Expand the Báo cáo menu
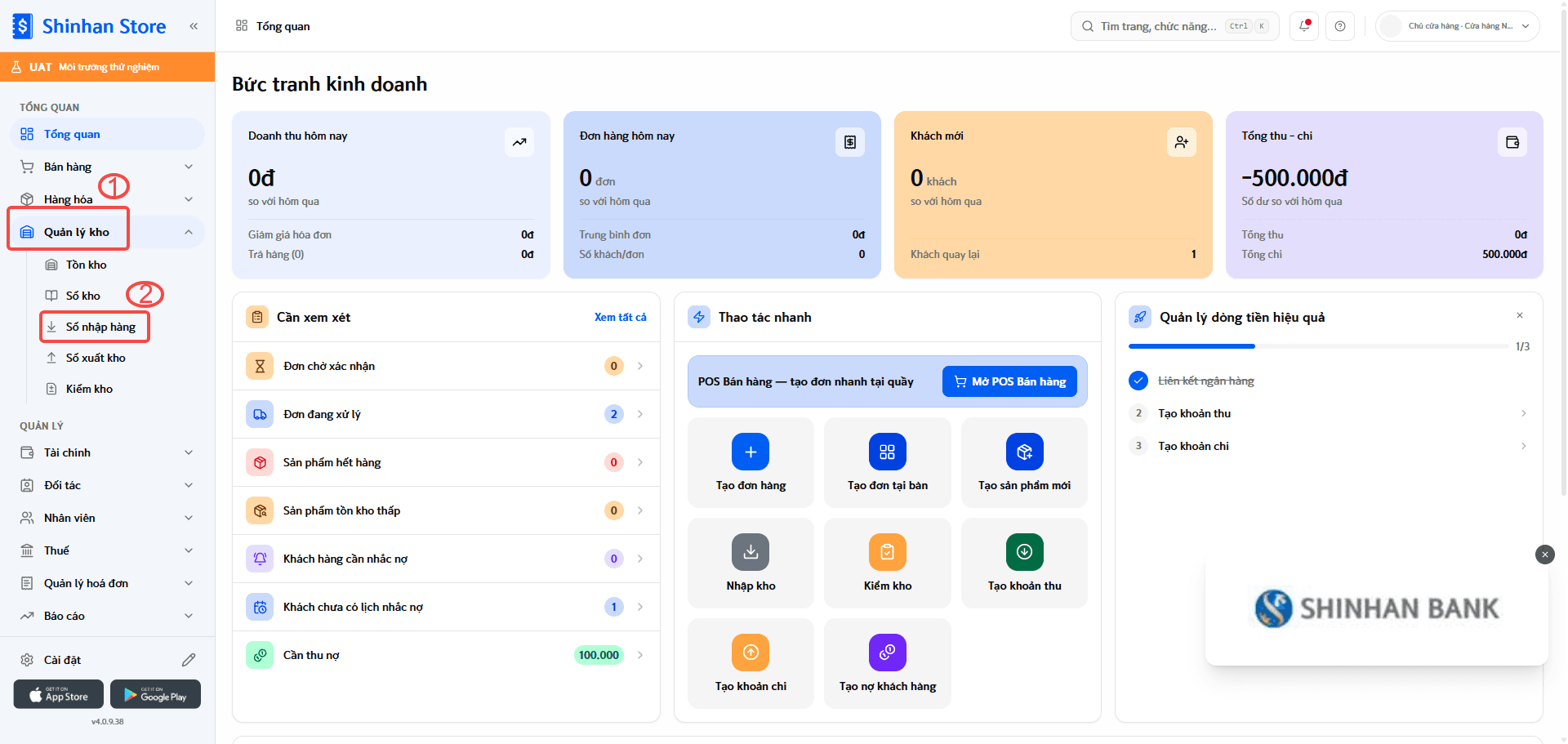Viewport: 1568px width, 744px height. pyautogui.click(x=107, y=616)
